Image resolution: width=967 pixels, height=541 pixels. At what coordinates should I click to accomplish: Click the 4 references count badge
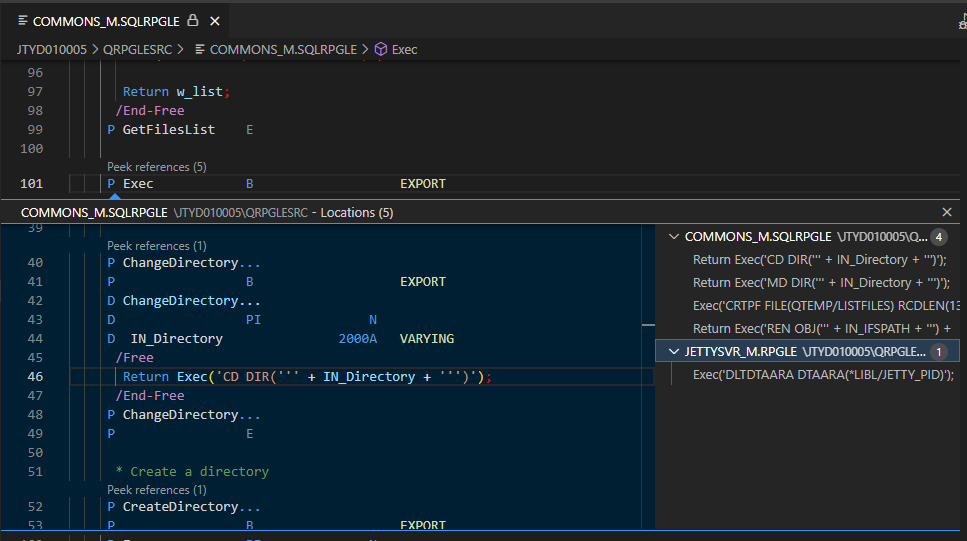[x=938, y=237]
